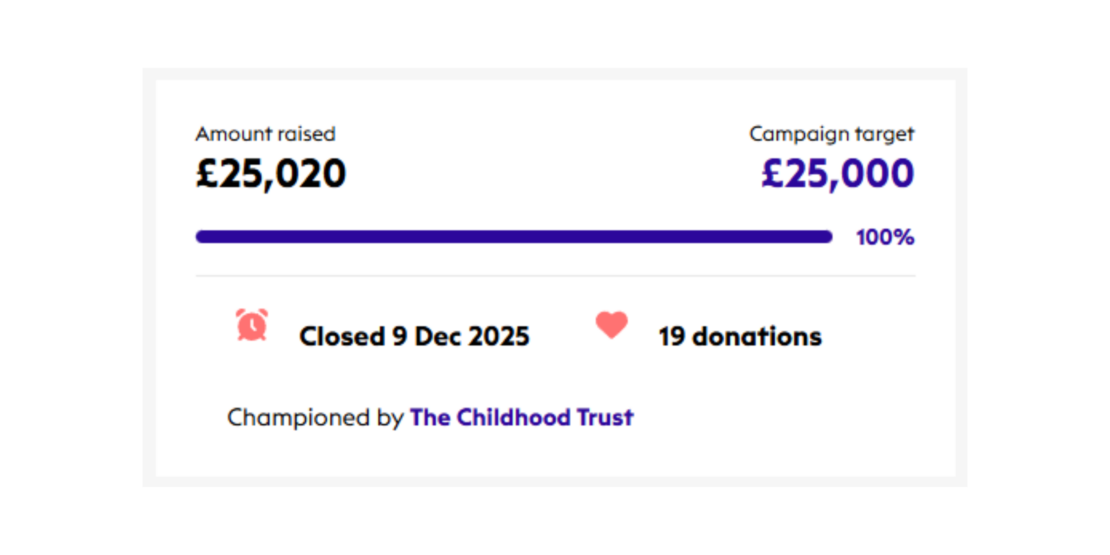1110x555 pixels.
Task: Click the pound sign in £25,020
Action: (207, 174)
